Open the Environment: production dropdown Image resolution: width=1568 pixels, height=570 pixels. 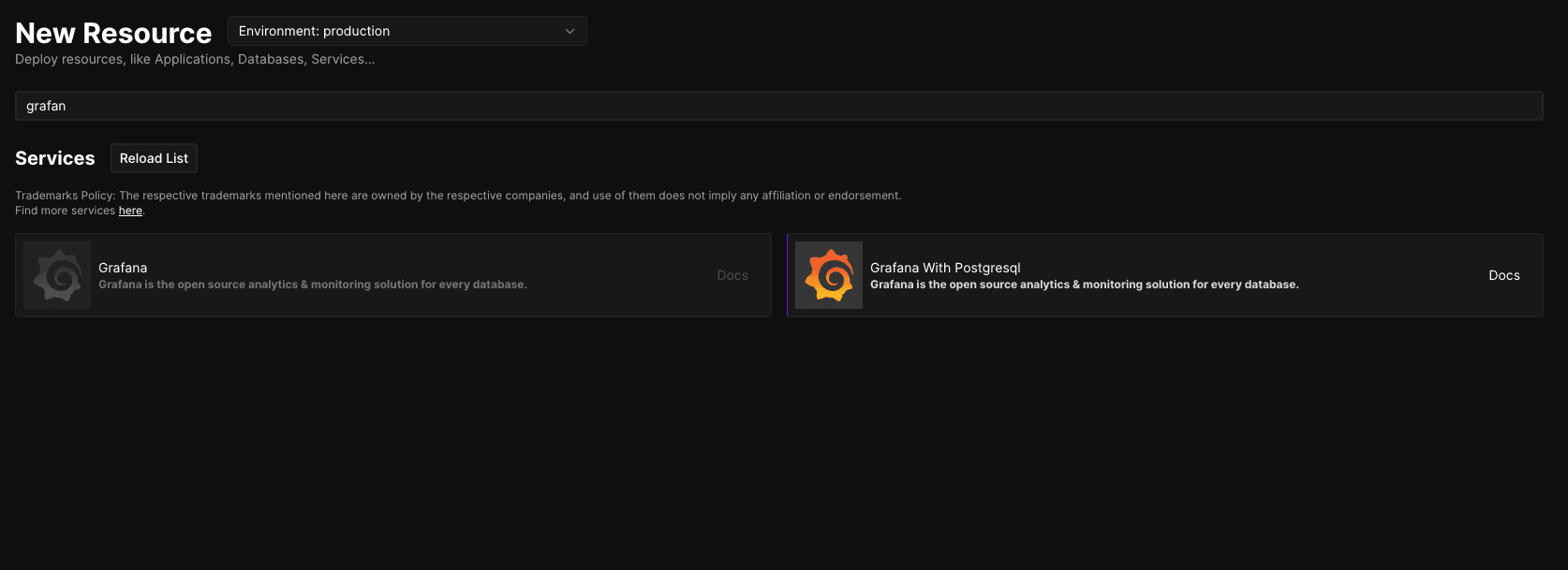click(x=407, y=31)
